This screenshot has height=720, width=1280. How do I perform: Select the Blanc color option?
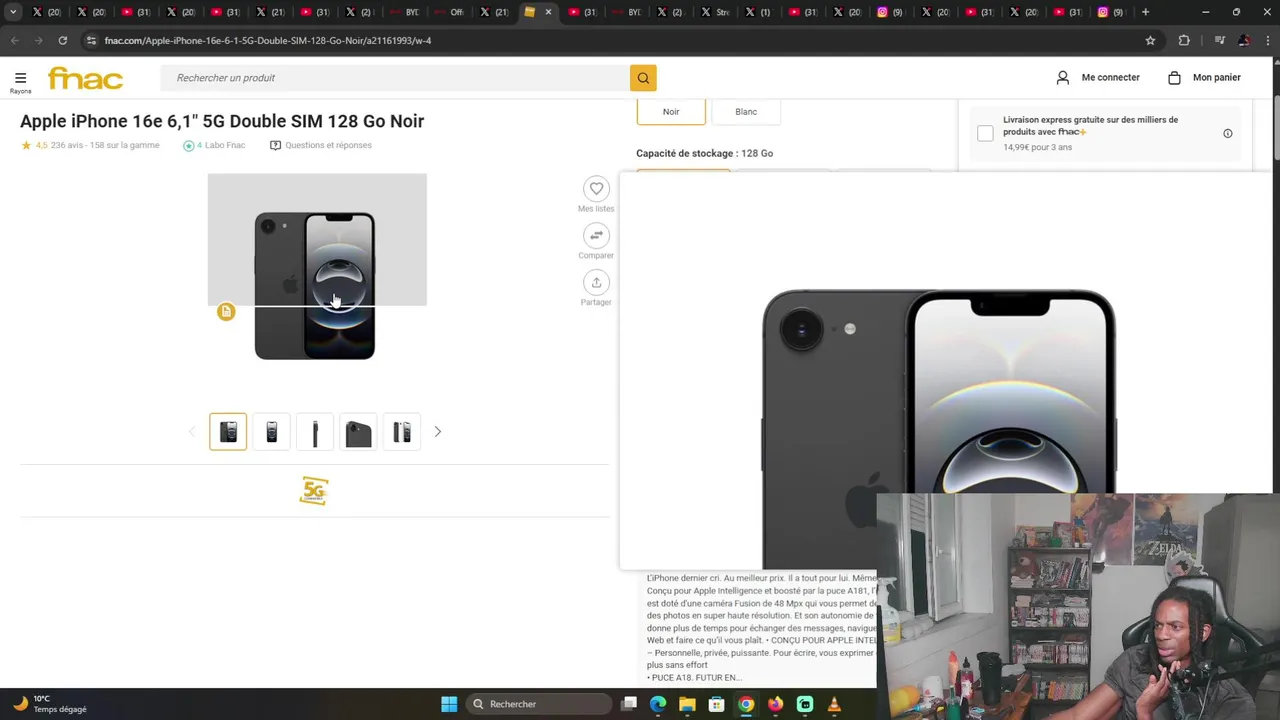coord(746,112)
